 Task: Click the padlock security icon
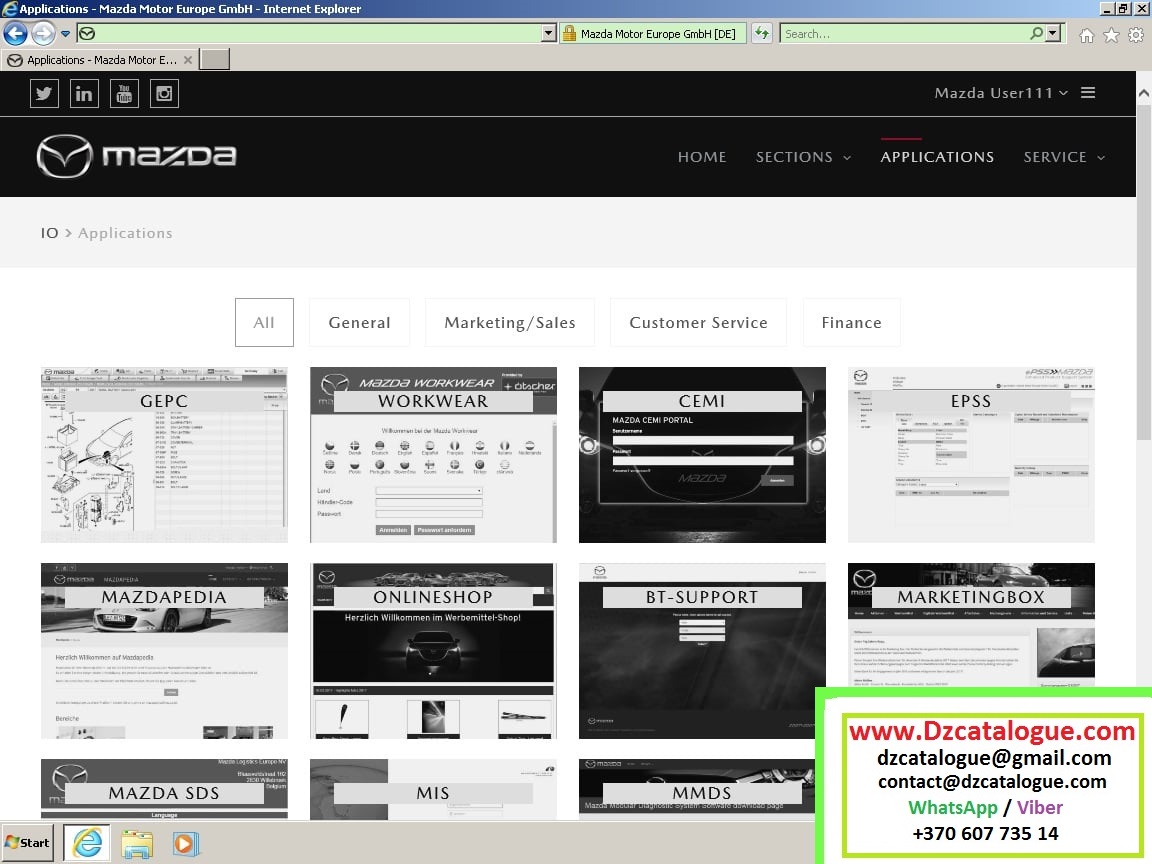tap(569, 34)
